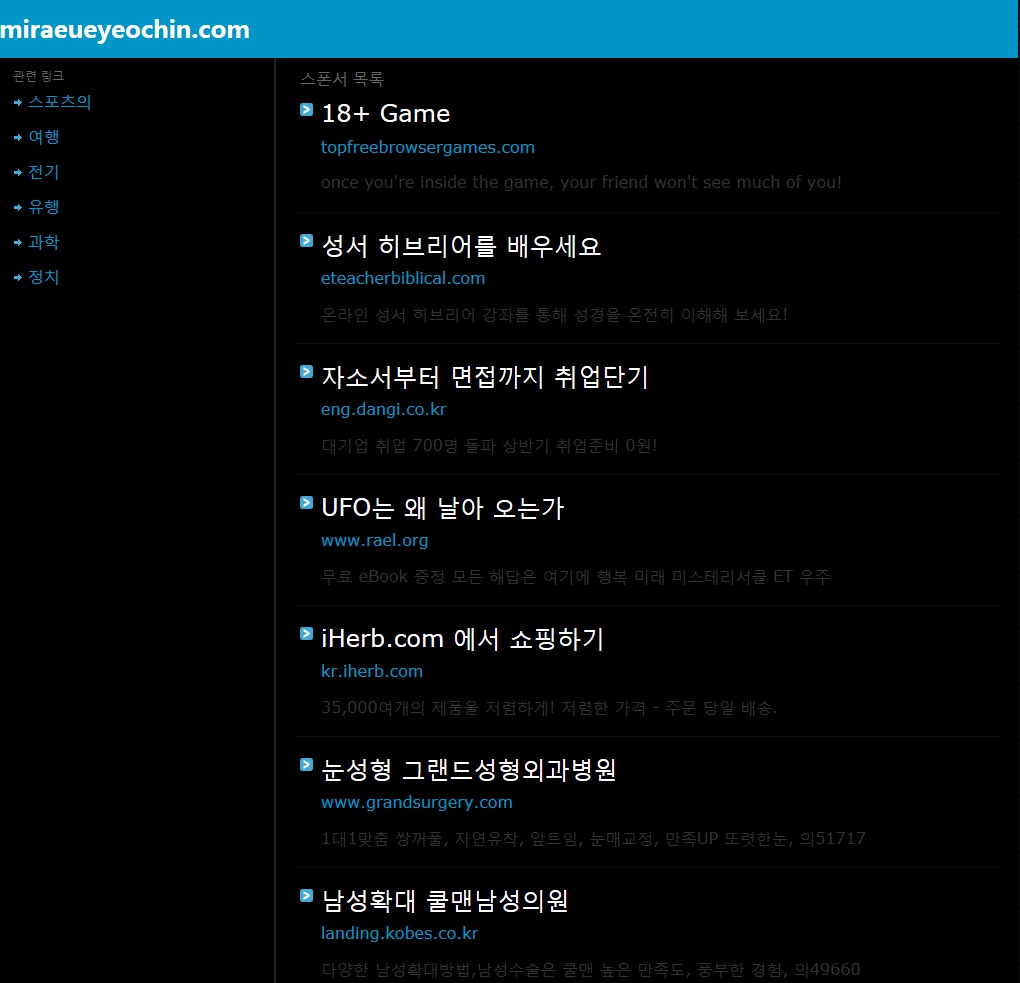This screenshot has width=1020, height=983.
Task: Click the arrow bullet beside 스포츠의
Action: (x=18, y=102)
